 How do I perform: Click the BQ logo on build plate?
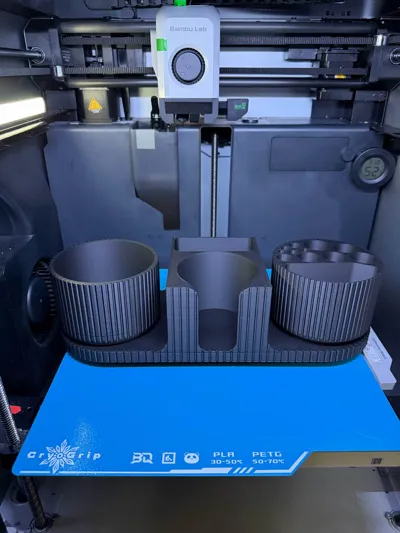tap(142, 458)
